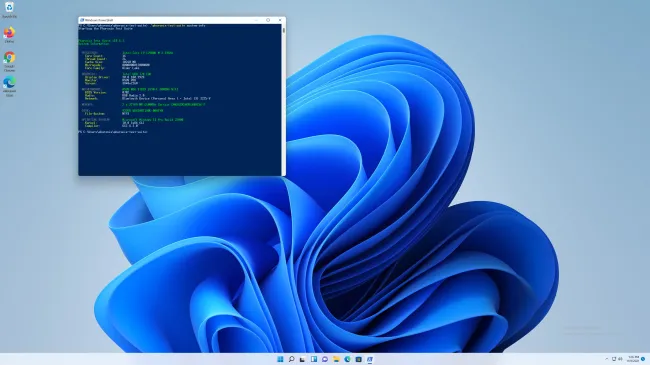Select the Google Chrome desktop shortcut
The width and height of the screenshot is (650, 365).
click(x=9, y=61)
